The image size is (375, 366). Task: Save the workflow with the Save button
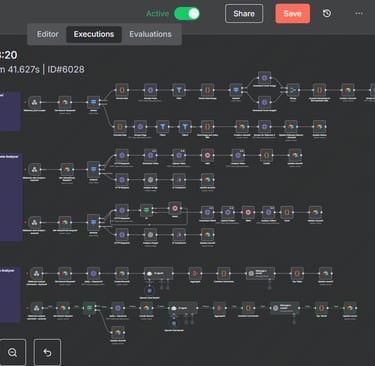pyautogui.click(x=292, y=14)
